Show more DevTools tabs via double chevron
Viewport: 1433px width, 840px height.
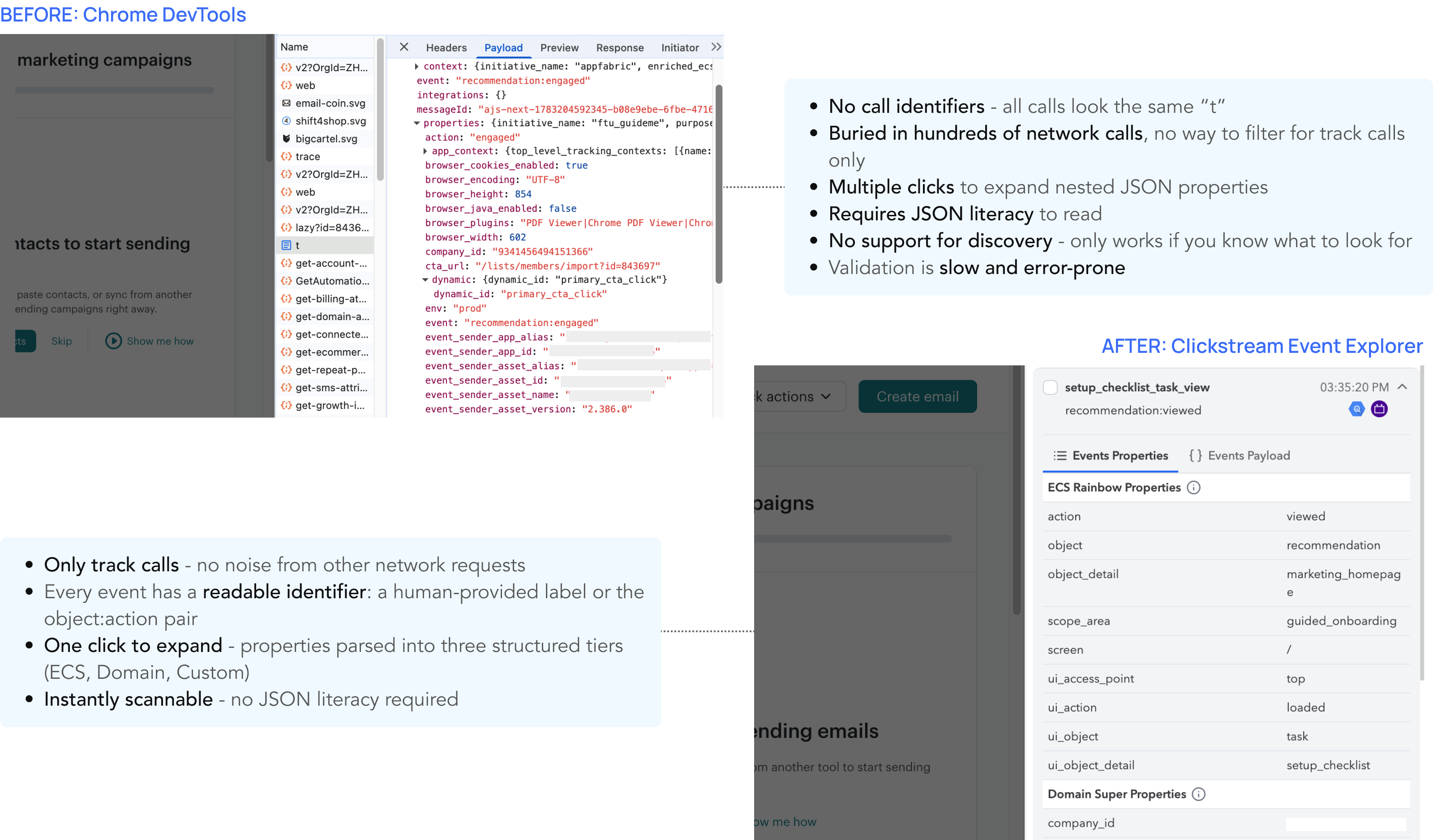[x=716, y=47]
